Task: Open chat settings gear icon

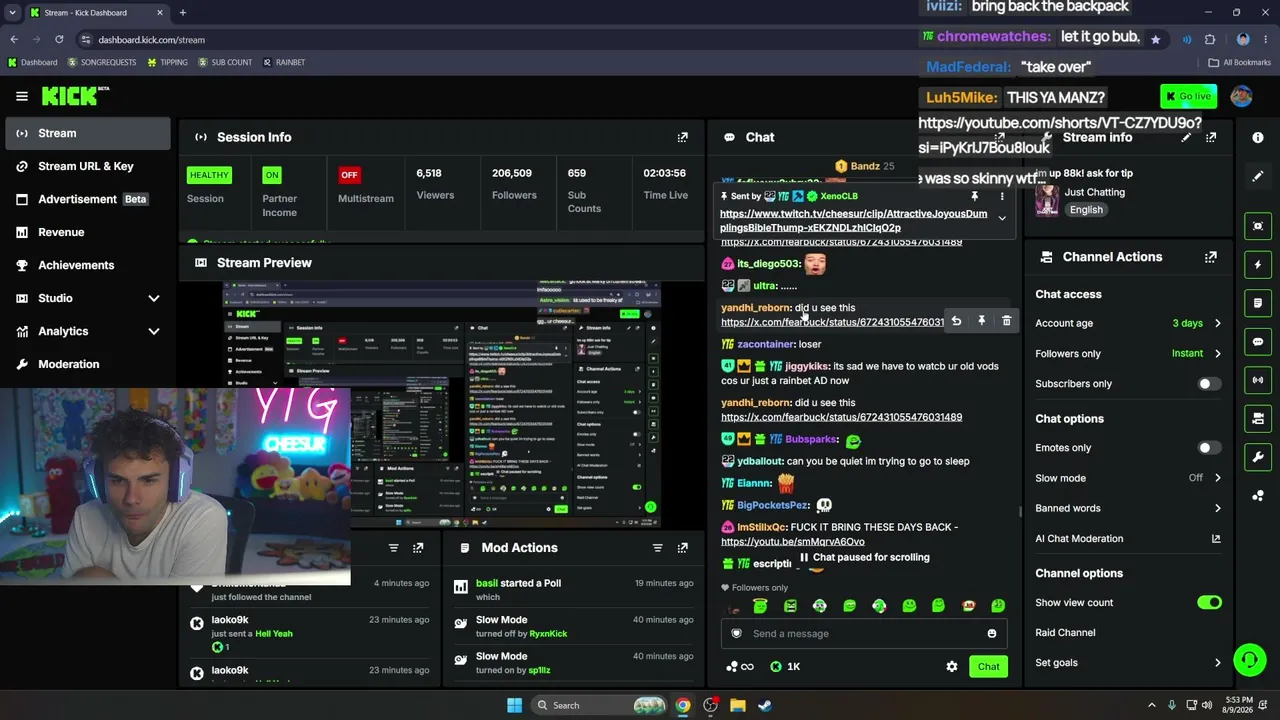Action: tap(952, 667)
